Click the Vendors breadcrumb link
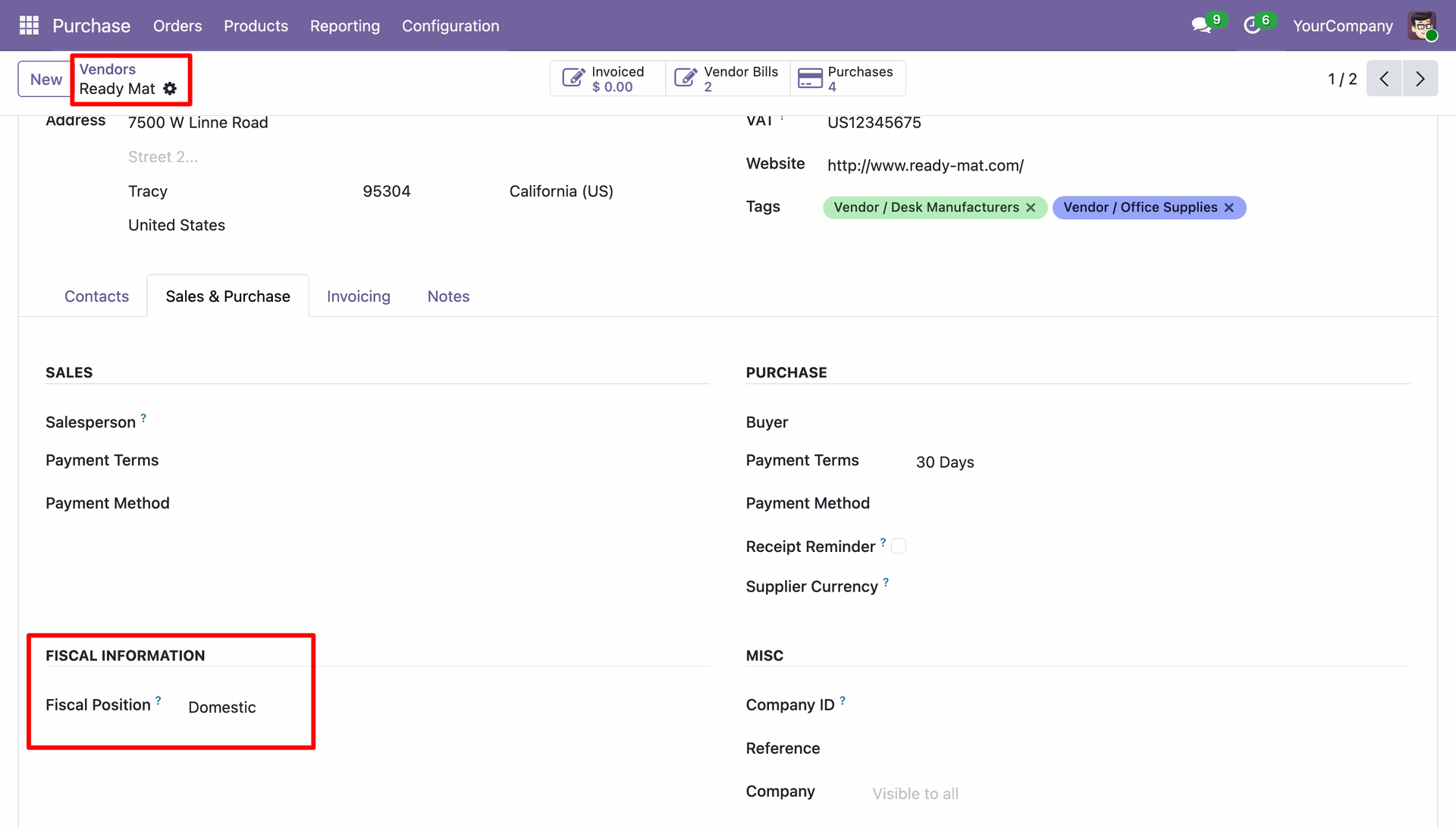Viewport: 1456px width, 828px height. (x=107, y=69)
